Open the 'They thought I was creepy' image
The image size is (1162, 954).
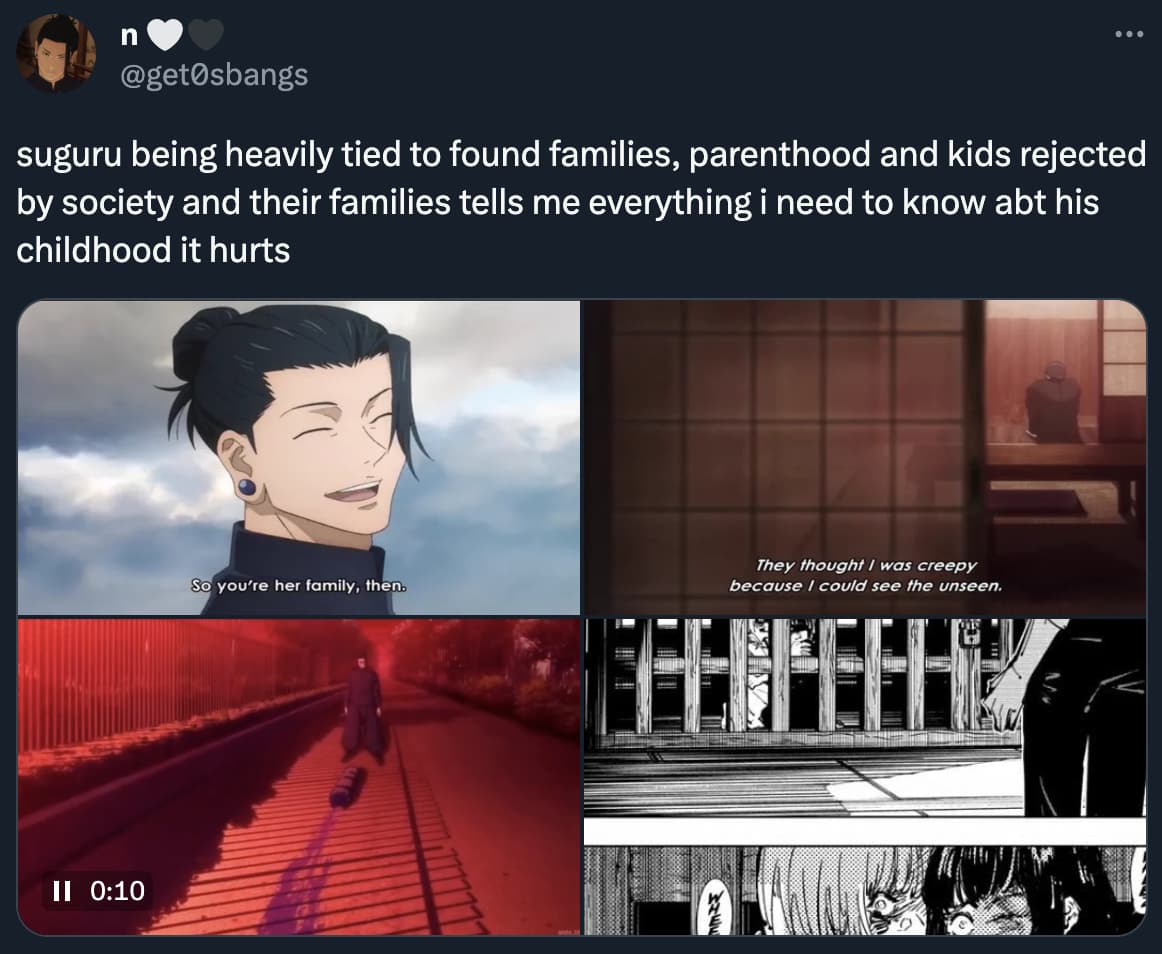(865, 457)
